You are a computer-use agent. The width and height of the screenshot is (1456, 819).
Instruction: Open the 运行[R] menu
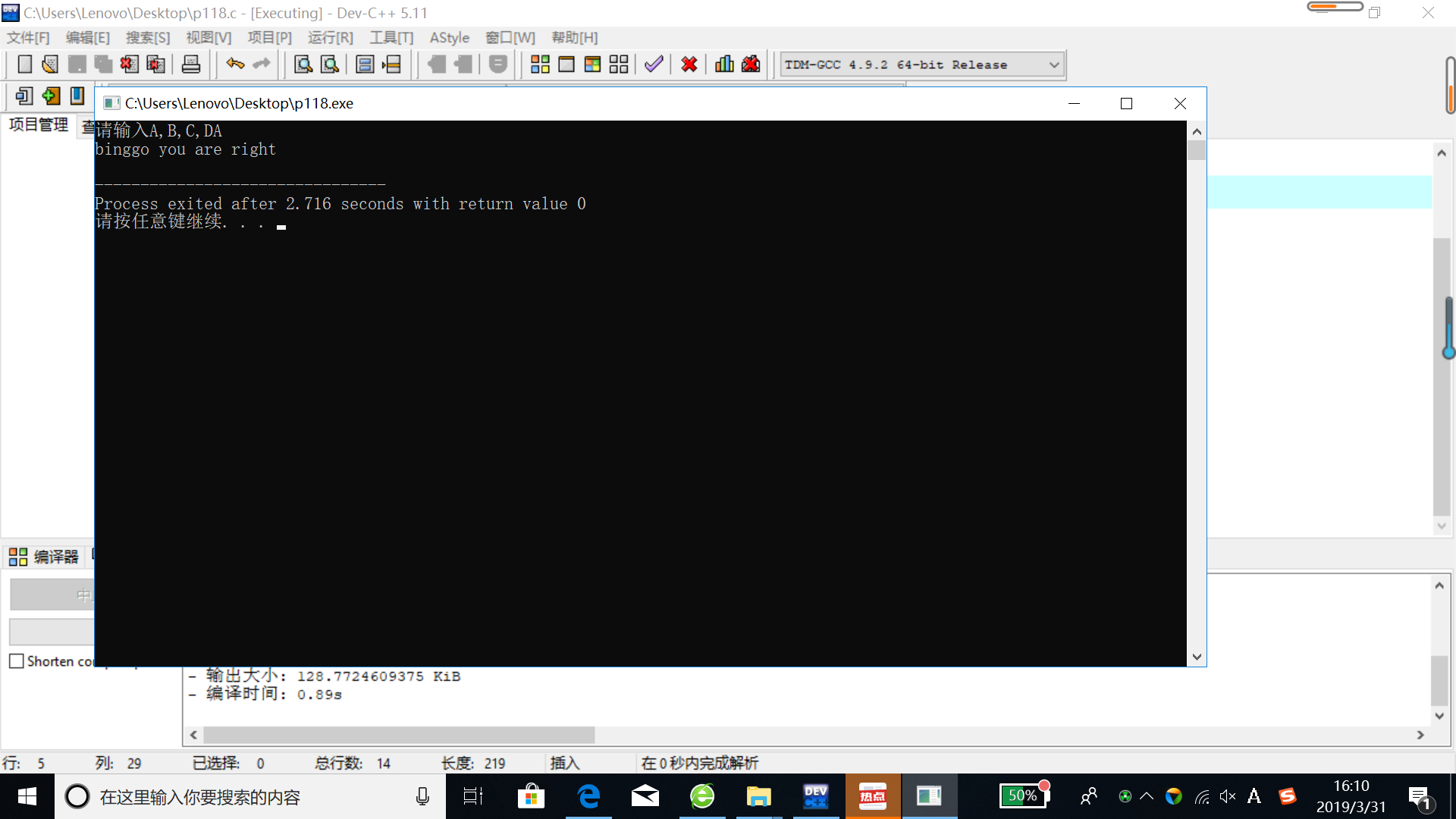(330, 38)
